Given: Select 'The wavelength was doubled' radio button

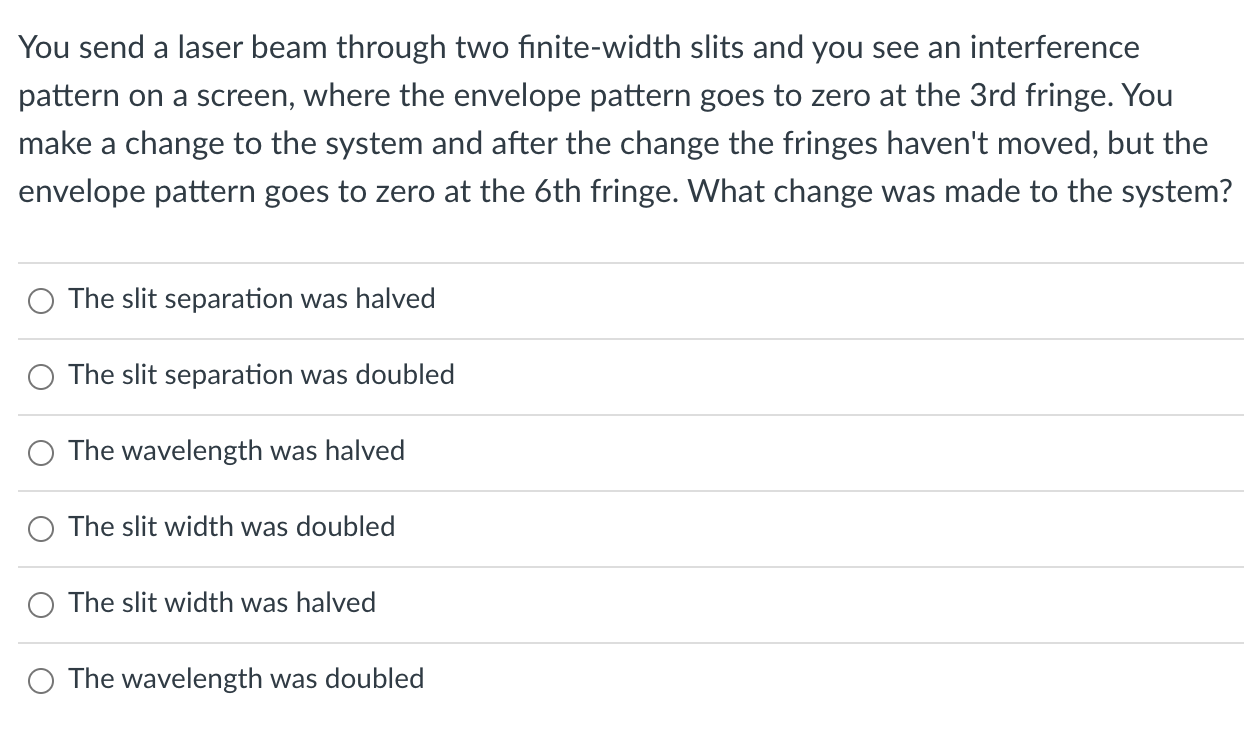Looking at the screenshot, I should coord(40,681).
